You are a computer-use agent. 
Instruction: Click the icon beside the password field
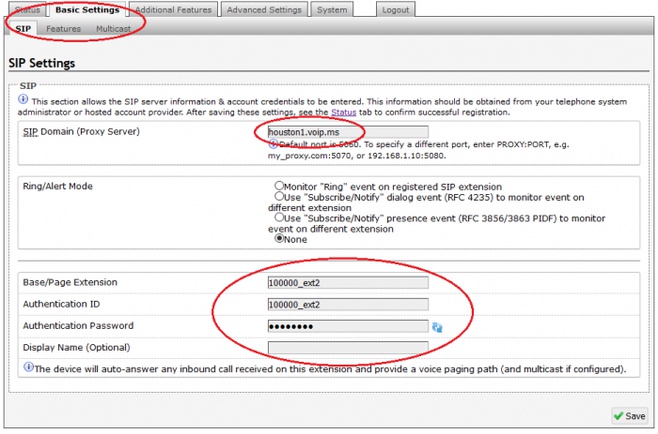click(x=437, y=327)
